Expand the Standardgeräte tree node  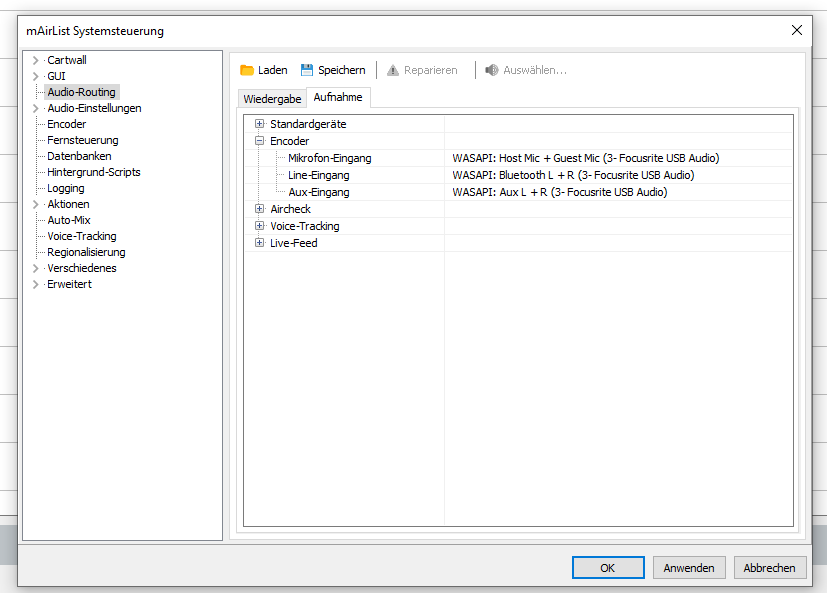pos(260,124)
